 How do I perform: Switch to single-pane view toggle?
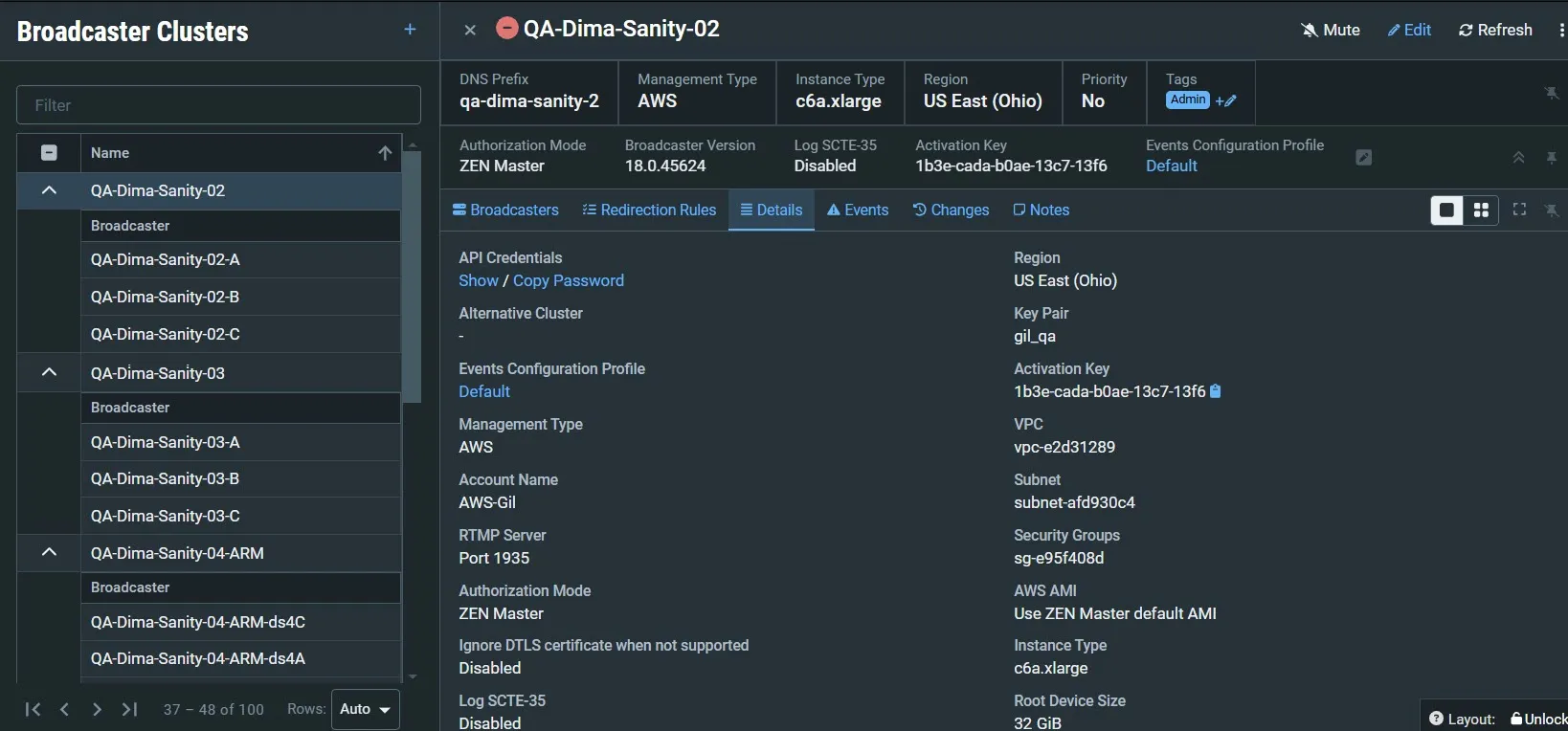point(1446,210)
